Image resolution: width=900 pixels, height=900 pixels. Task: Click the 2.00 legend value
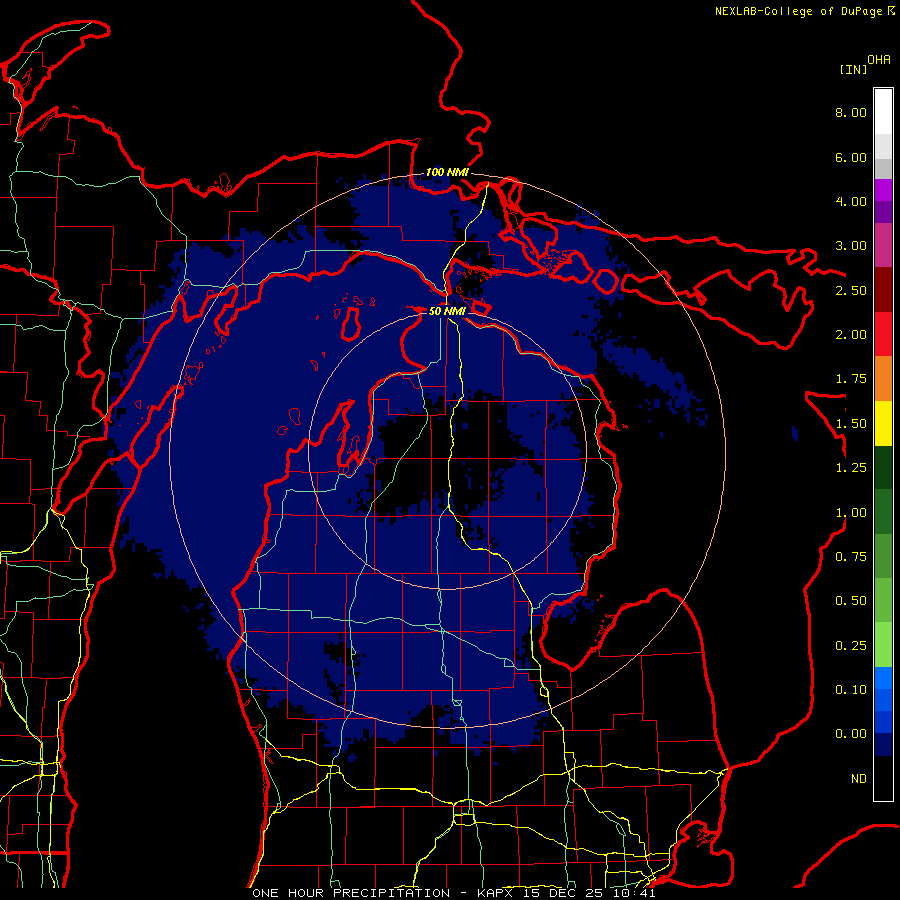(851, 335)
